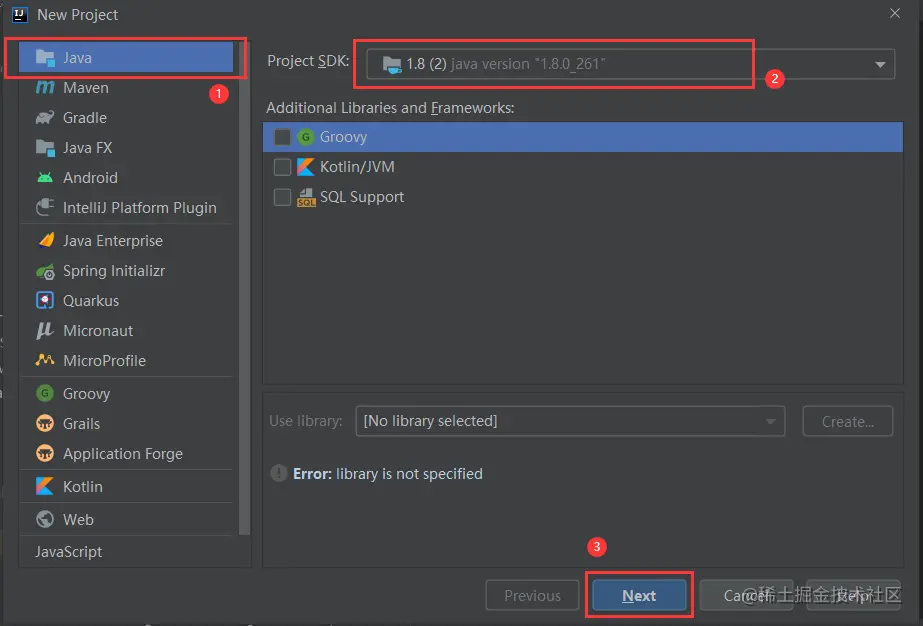Click the Kotlin/JVM label in frameworks
This screenshot has height=626, width=923.
point(357,167)
